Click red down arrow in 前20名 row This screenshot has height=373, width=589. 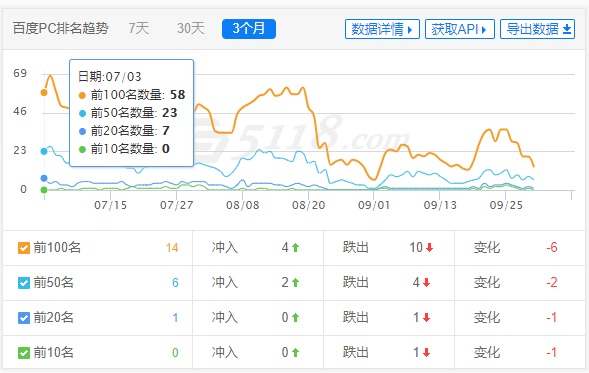point(426,318)
